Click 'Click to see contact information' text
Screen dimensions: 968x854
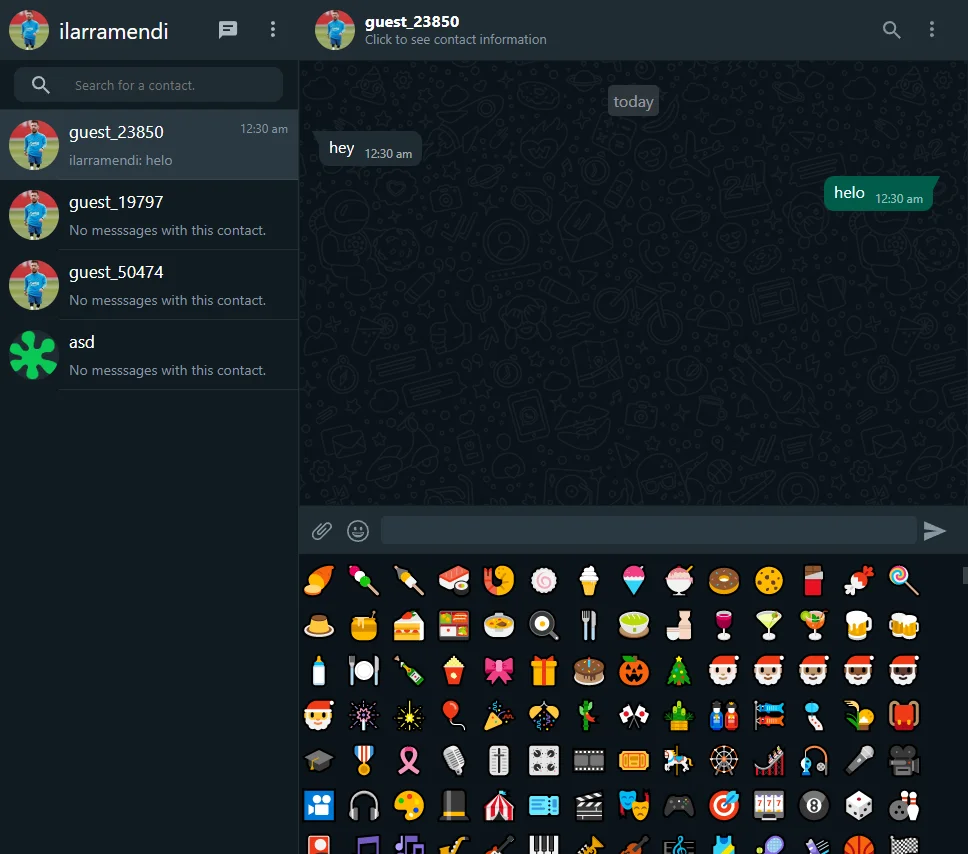[x=456, y=40]
